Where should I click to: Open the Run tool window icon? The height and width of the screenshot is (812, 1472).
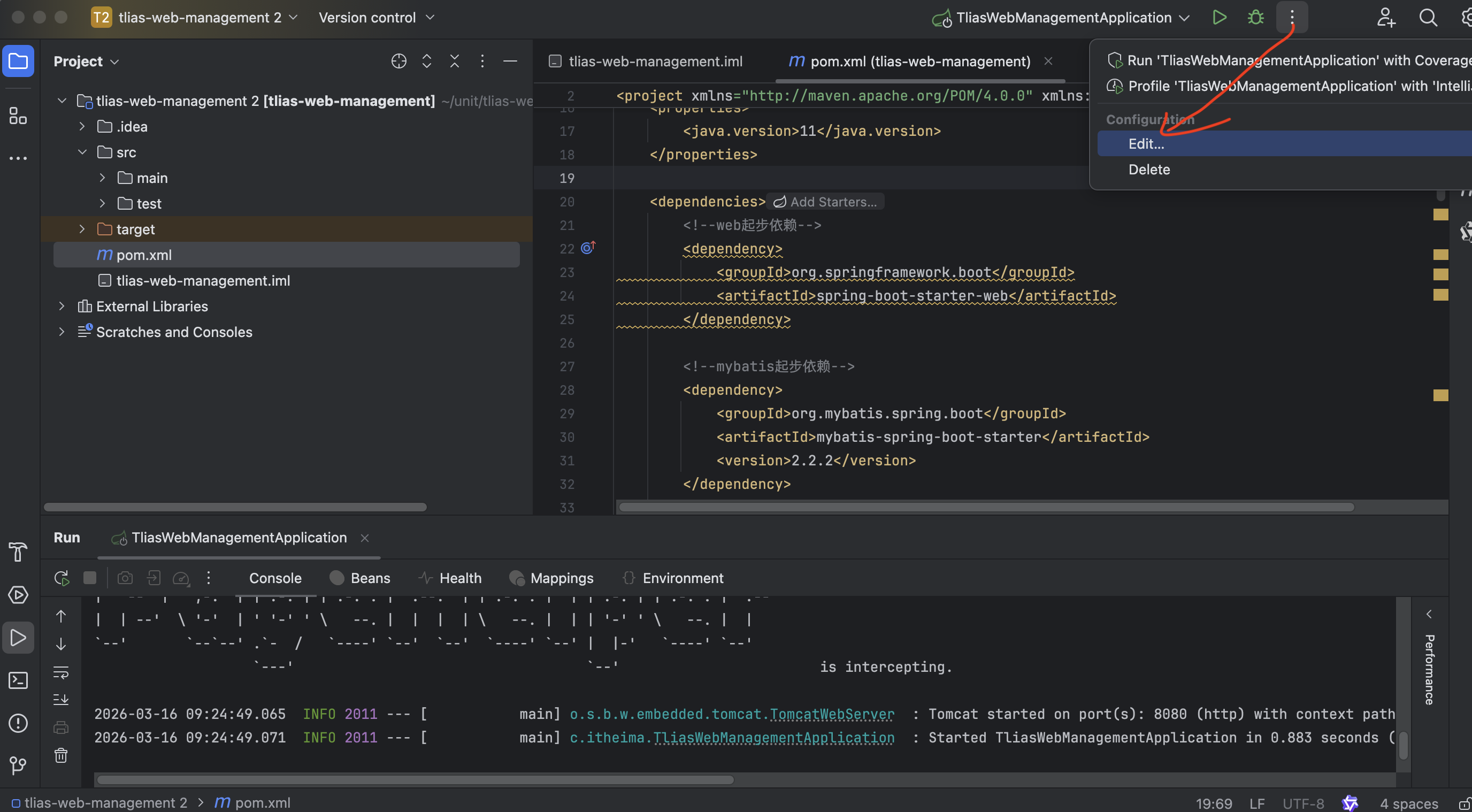point(18,638)
